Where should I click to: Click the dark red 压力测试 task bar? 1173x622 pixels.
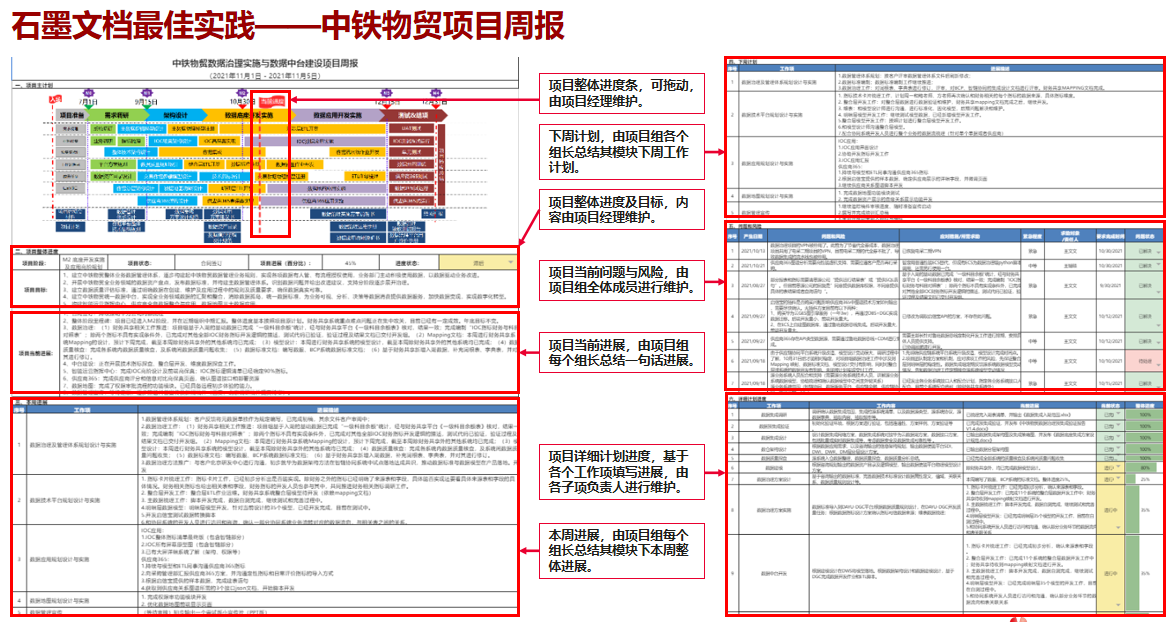click(411, 152)
